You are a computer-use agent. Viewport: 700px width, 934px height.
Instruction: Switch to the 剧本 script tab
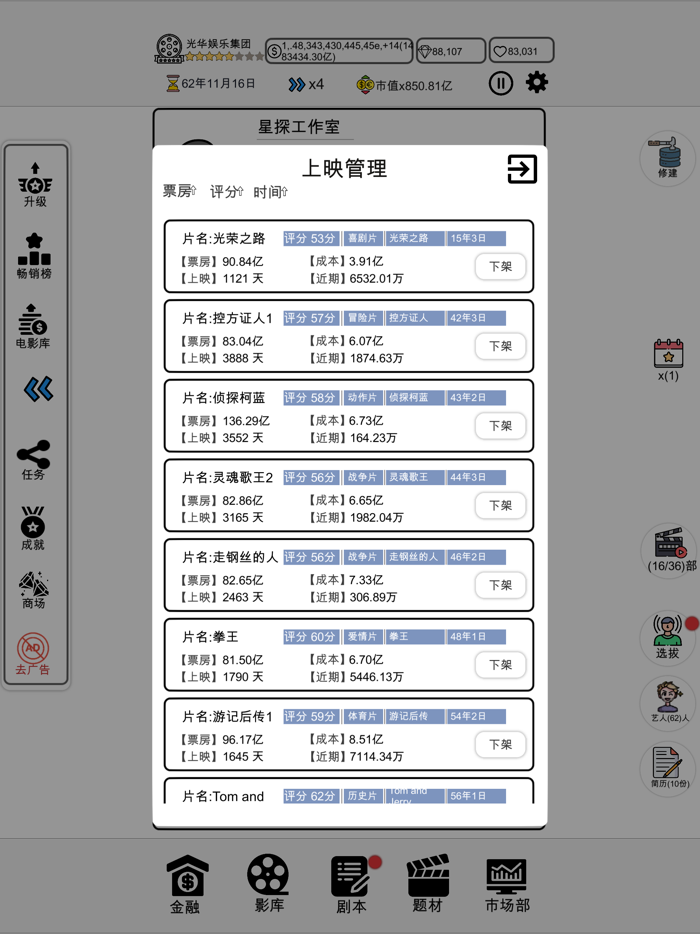pyautogui.click(x=351, y=885)
